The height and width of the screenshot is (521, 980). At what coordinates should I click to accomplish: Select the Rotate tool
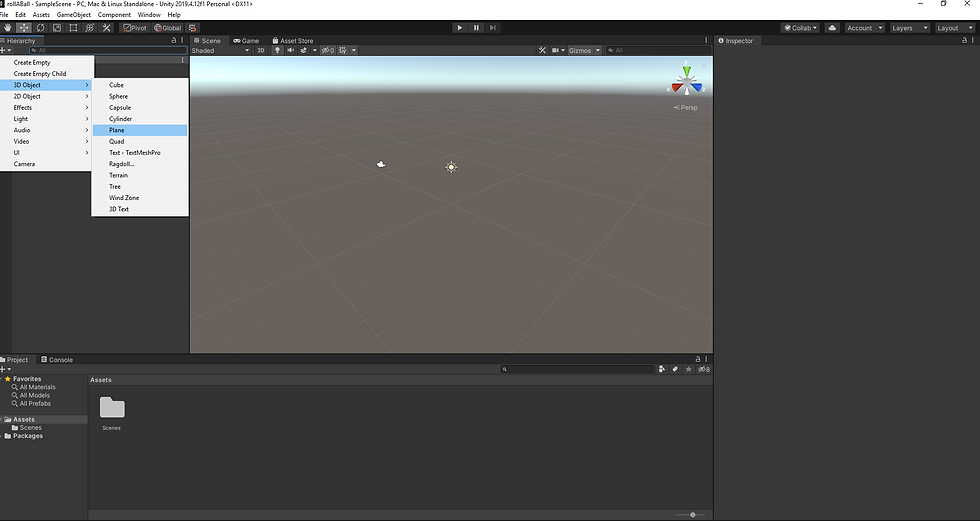(x=41, y=27)
